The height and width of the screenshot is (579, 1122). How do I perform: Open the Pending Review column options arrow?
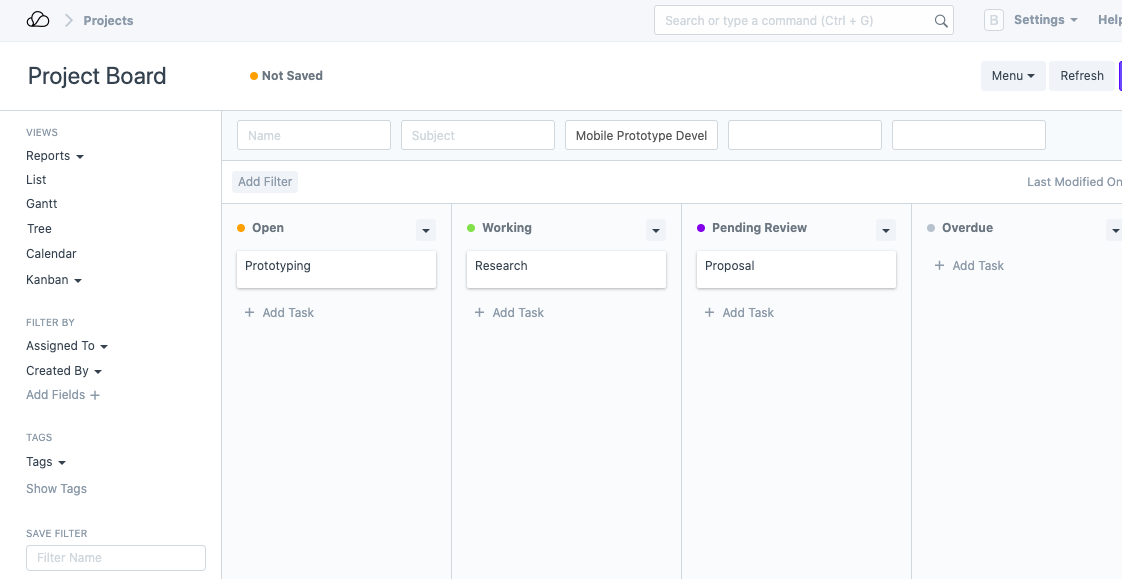886,231
